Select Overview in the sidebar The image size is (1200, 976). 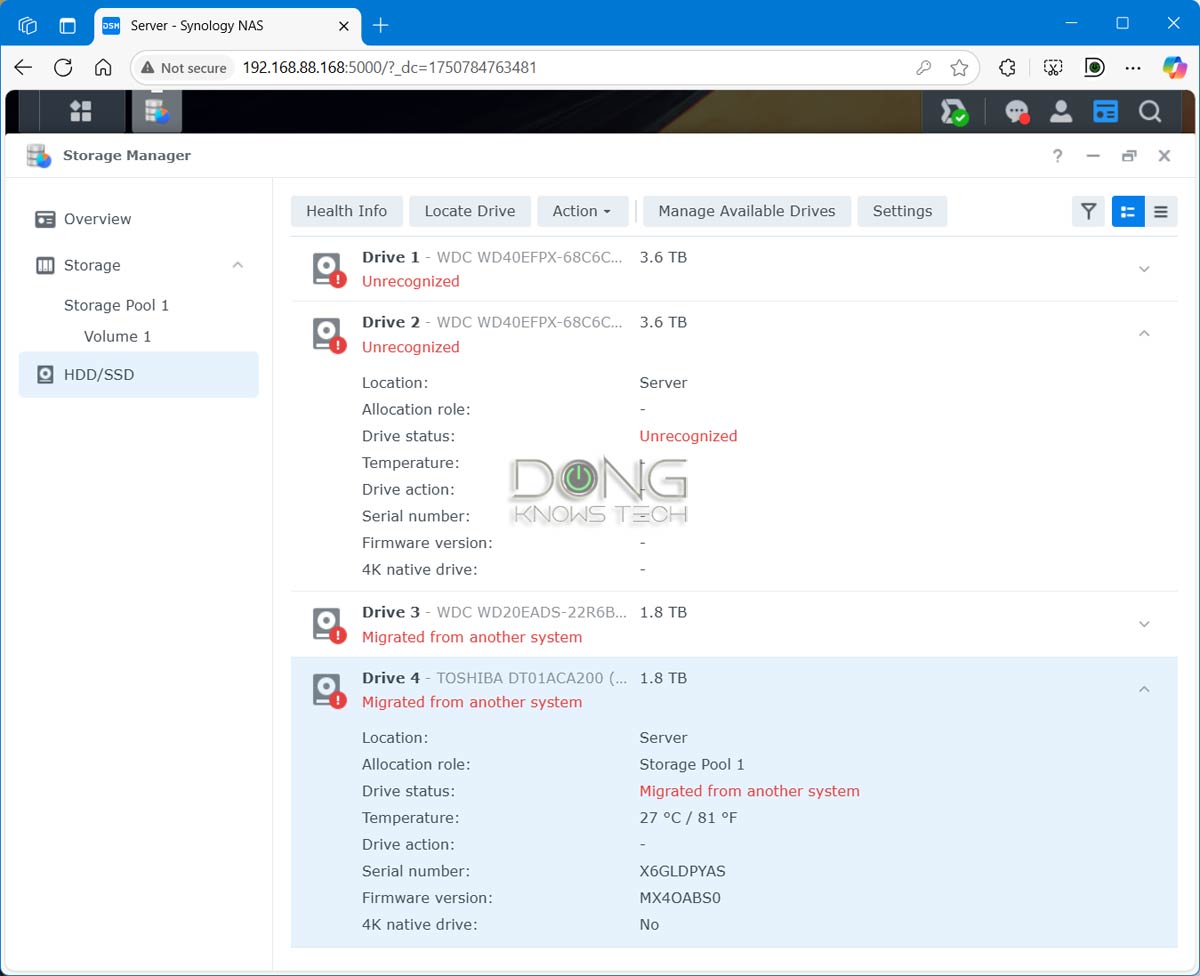pos(97,219)
